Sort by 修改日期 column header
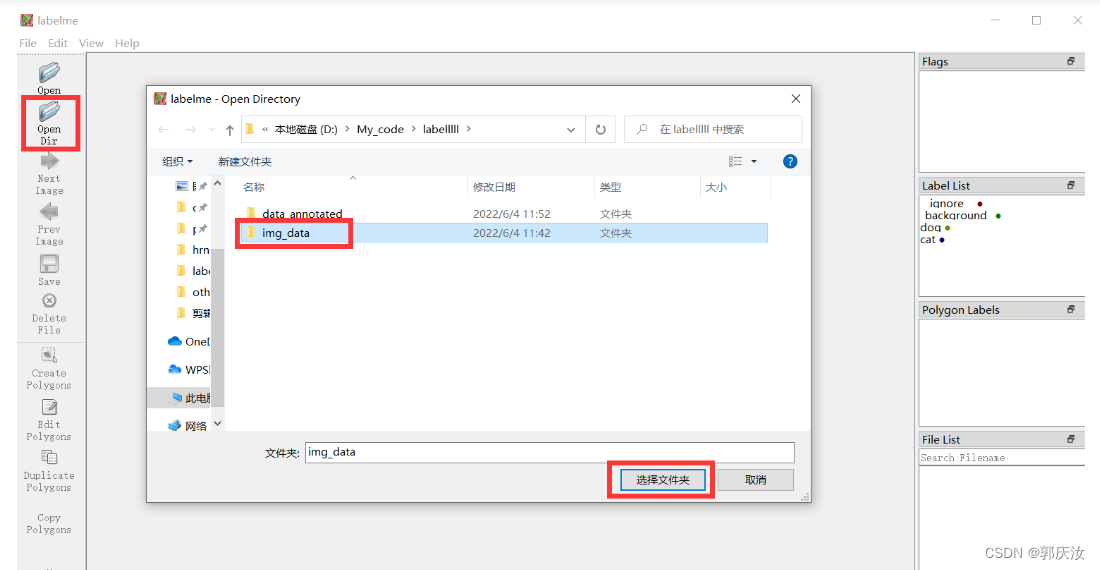The image size is (1100, 570). coord(494,187)
